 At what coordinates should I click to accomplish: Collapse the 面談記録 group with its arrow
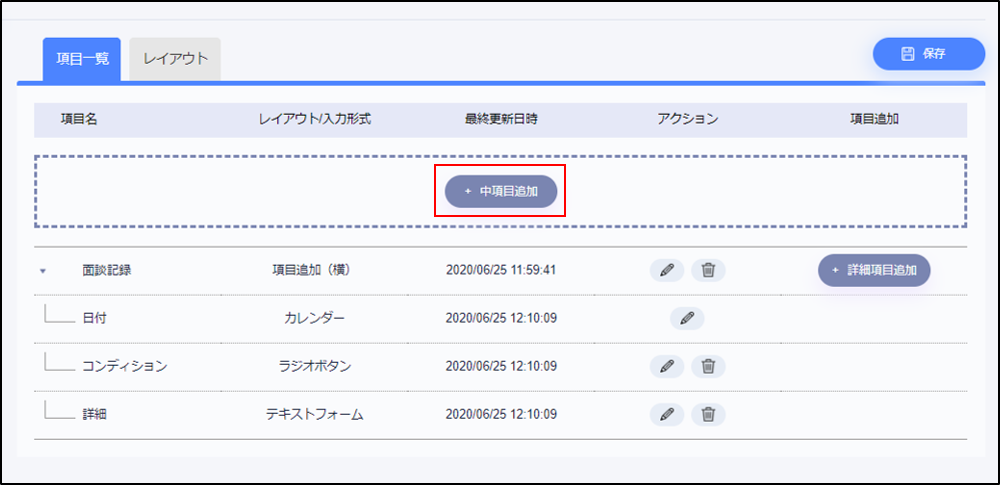tap(43, 271)
